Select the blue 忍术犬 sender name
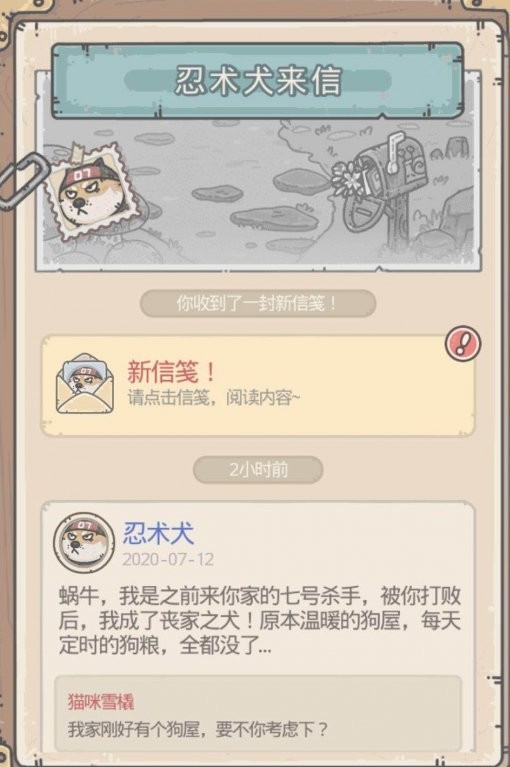The height and width of the screenshot is (767, 510). (158, 533)
